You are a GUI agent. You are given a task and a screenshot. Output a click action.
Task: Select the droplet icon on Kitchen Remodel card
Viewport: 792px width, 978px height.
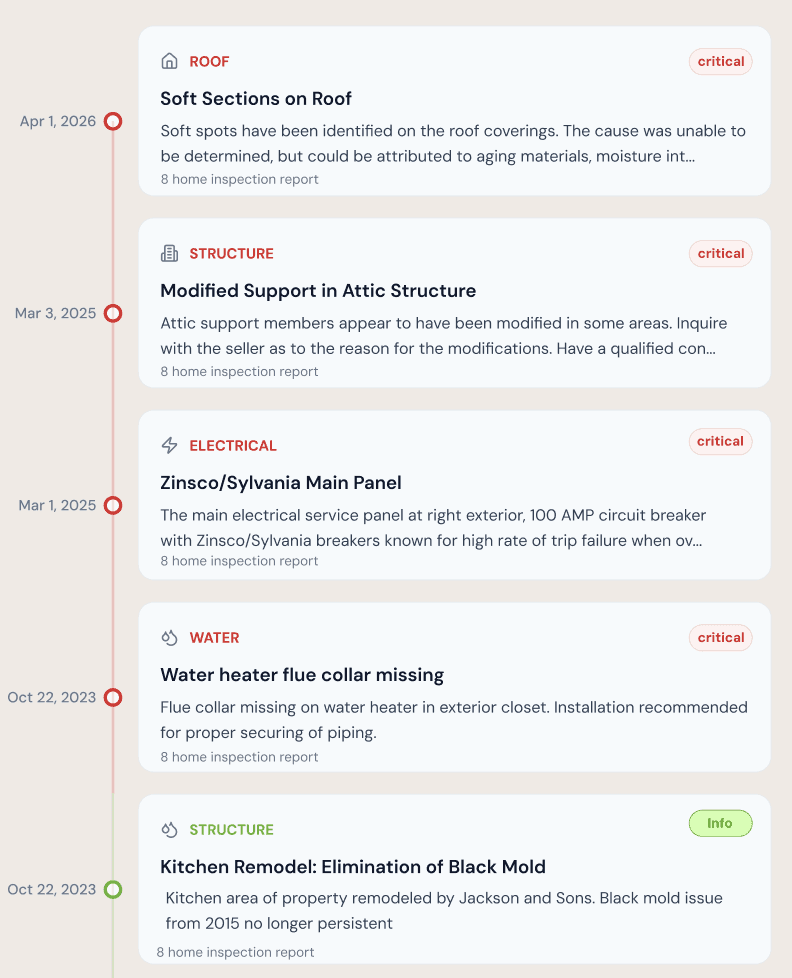[169, 829]
